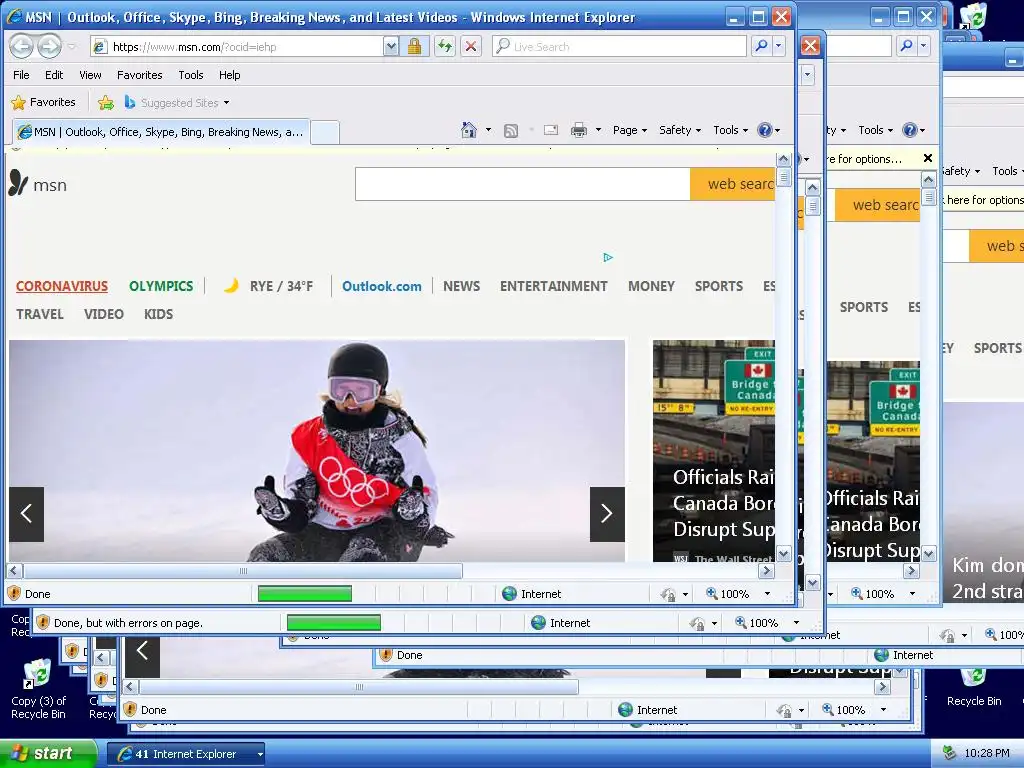Click the search magnifier in the second window

click(x=906, y=46)
